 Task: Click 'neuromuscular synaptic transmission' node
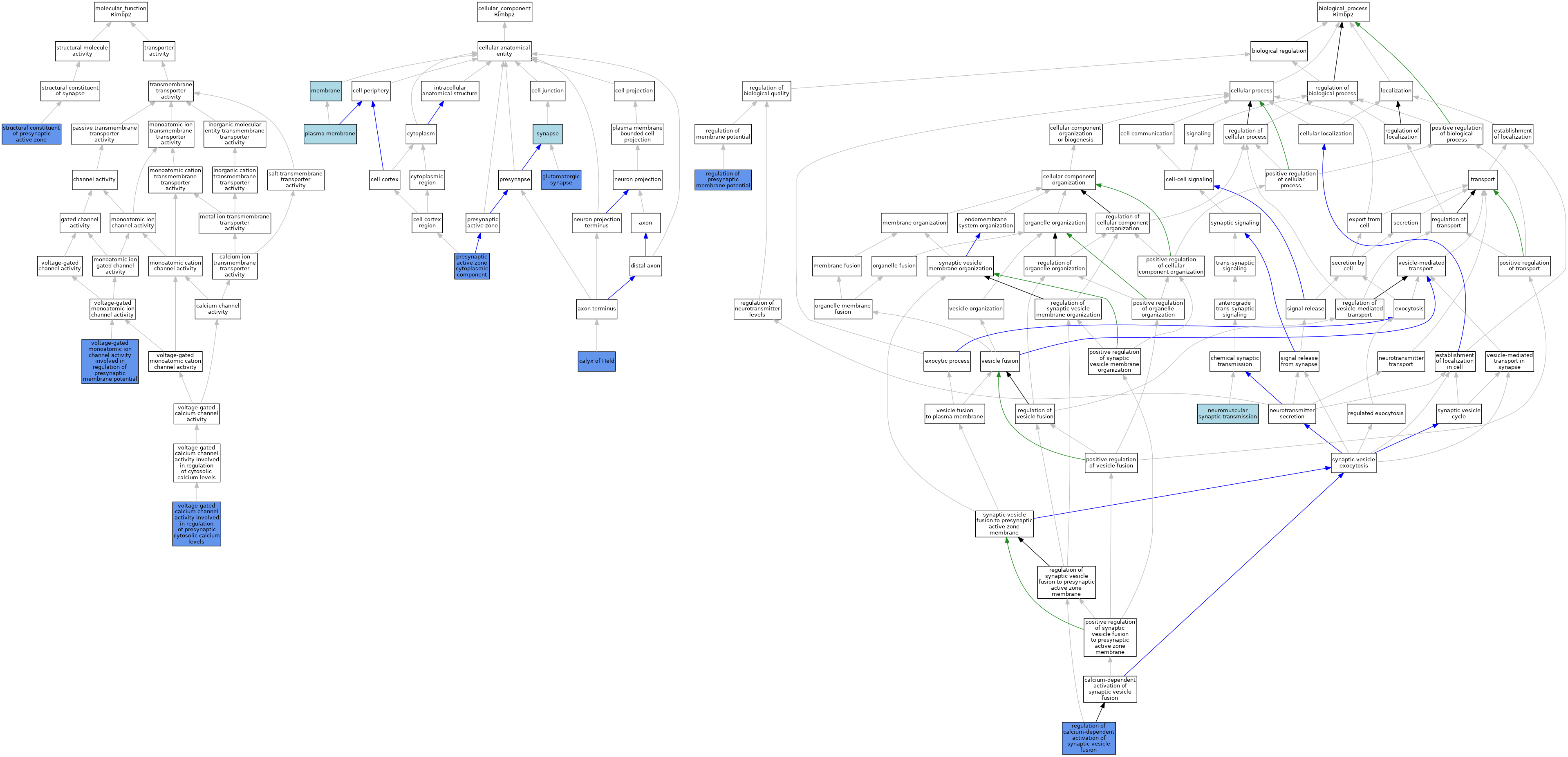click(1227, 413)
